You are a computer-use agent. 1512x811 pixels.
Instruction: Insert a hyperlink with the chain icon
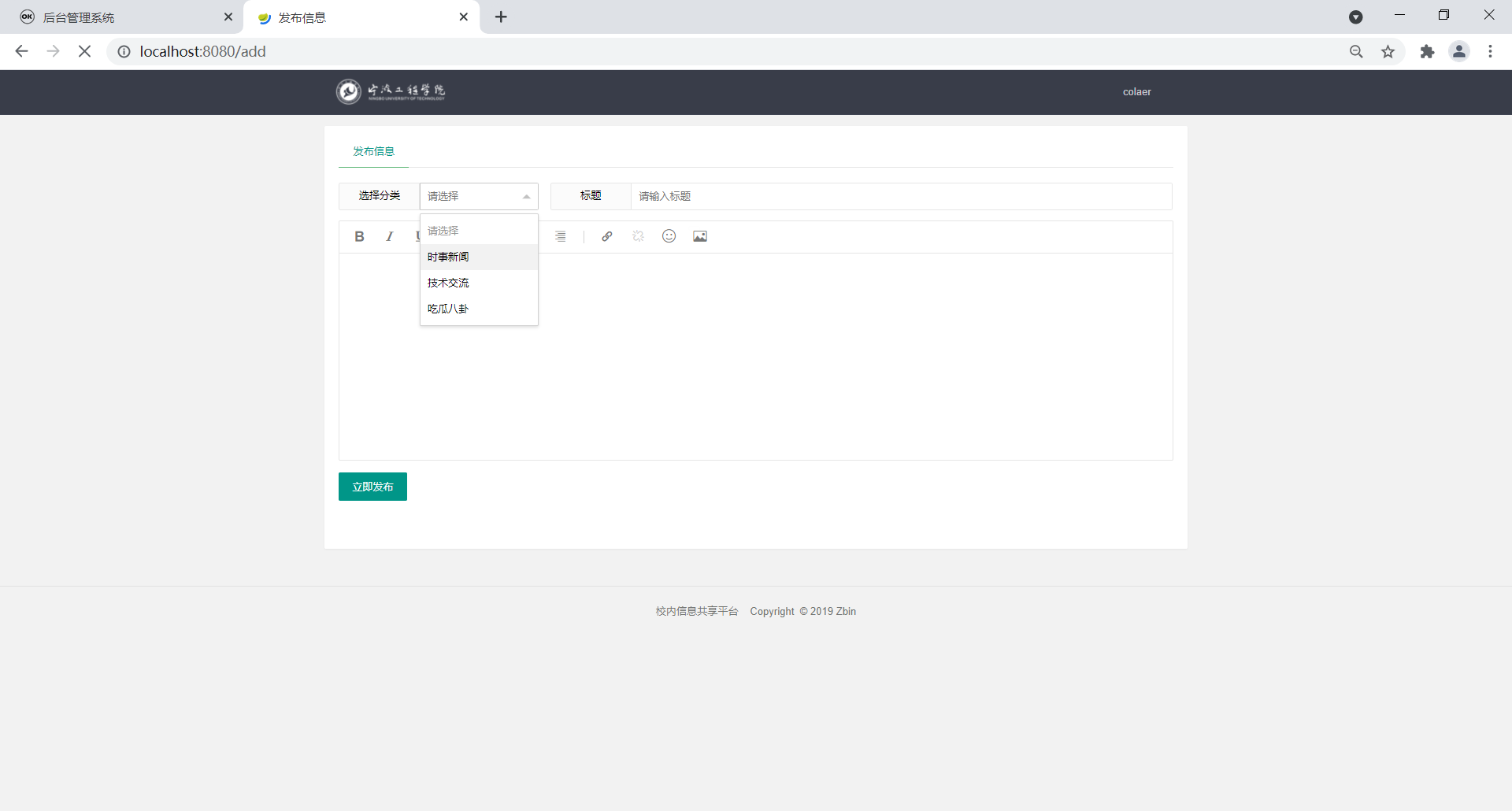pyautogui.click(x=607, y=236)
